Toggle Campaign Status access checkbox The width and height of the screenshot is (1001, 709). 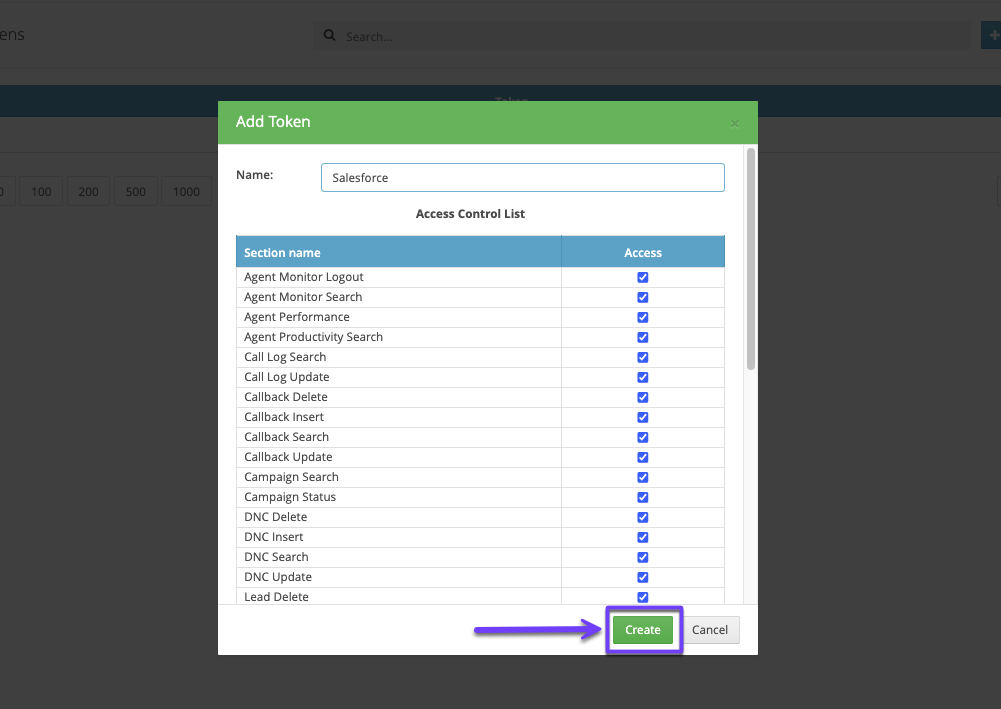point(643,497)
